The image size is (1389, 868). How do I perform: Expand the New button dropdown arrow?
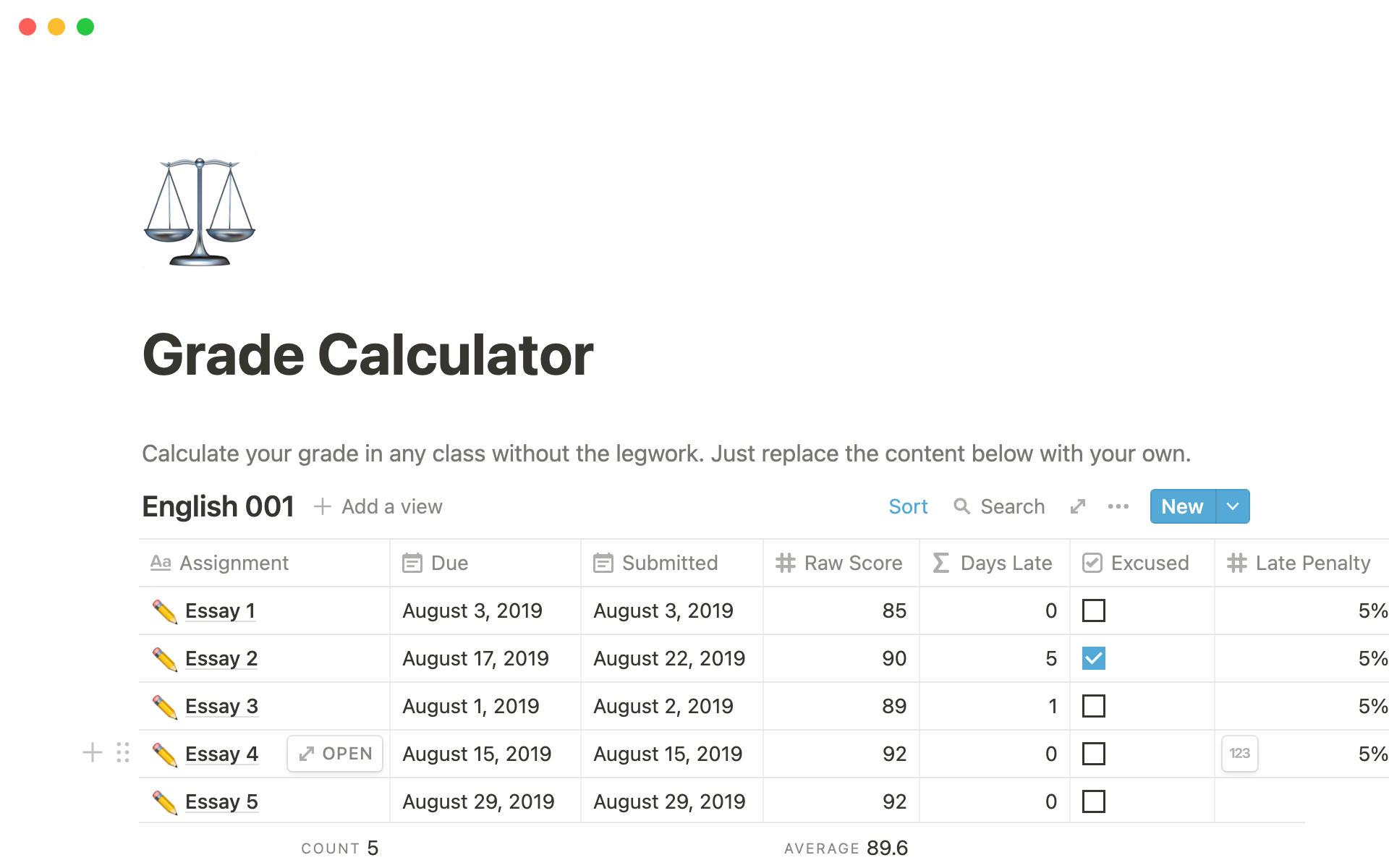coord(1231,505)
